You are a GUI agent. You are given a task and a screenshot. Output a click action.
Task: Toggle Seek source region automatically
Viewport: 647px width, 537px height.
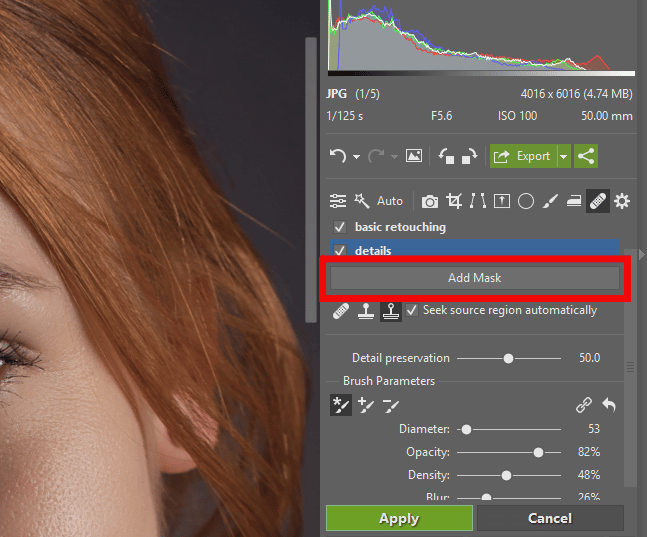point(412,310)
